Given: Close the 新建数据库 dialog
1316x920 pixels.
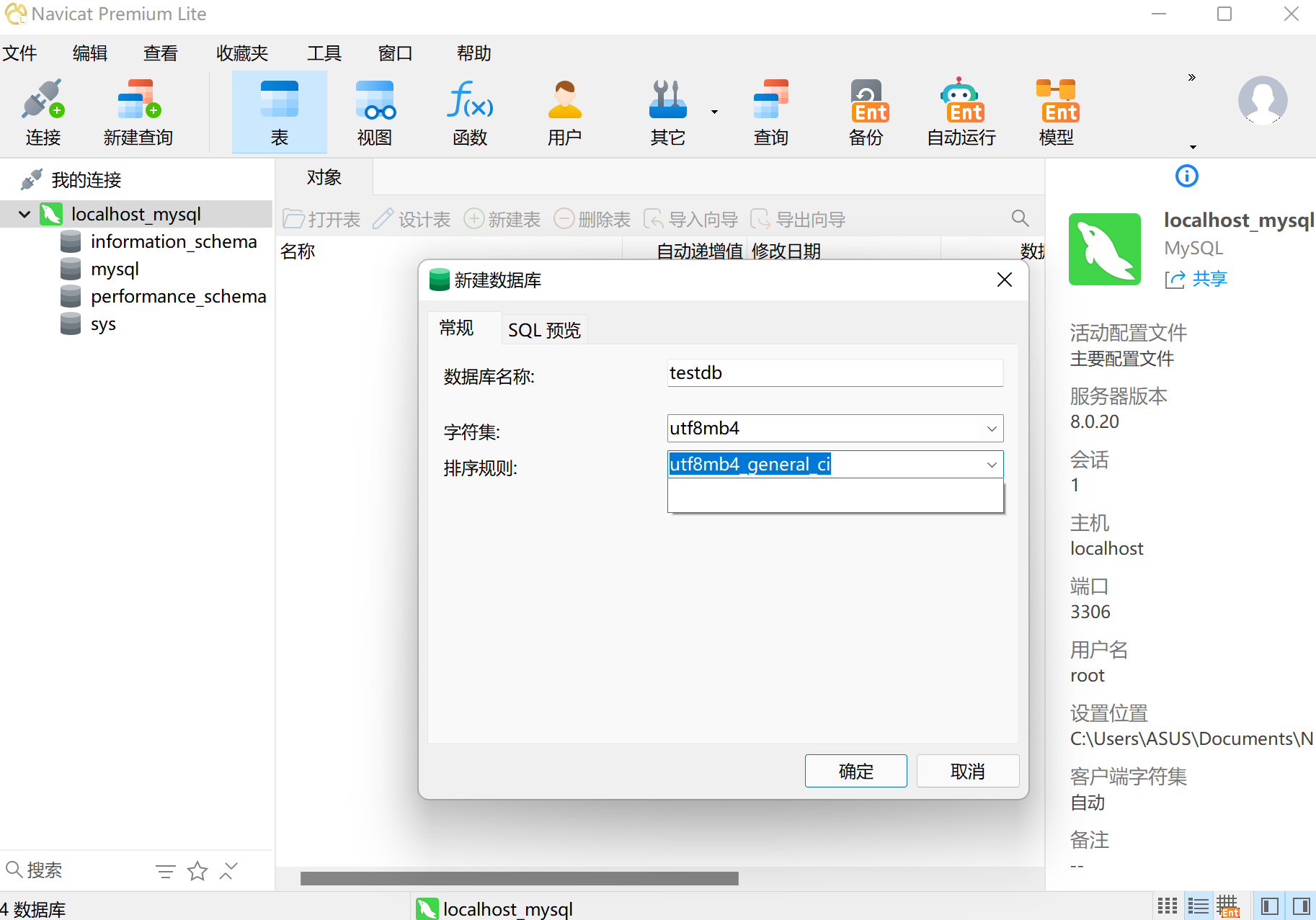Looking at the screenshot, I should point(1005,280).
